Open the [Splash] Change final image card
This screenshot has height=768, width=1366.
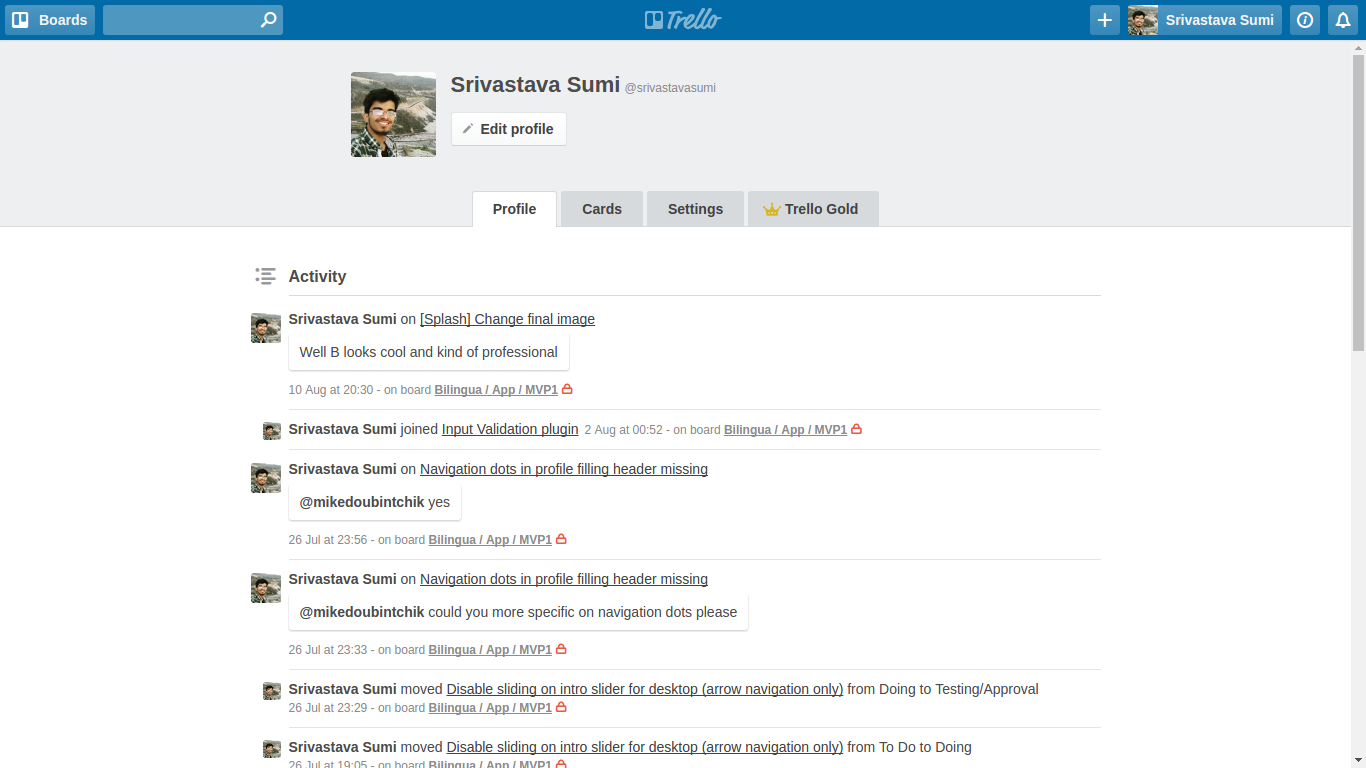coord(507,319)
